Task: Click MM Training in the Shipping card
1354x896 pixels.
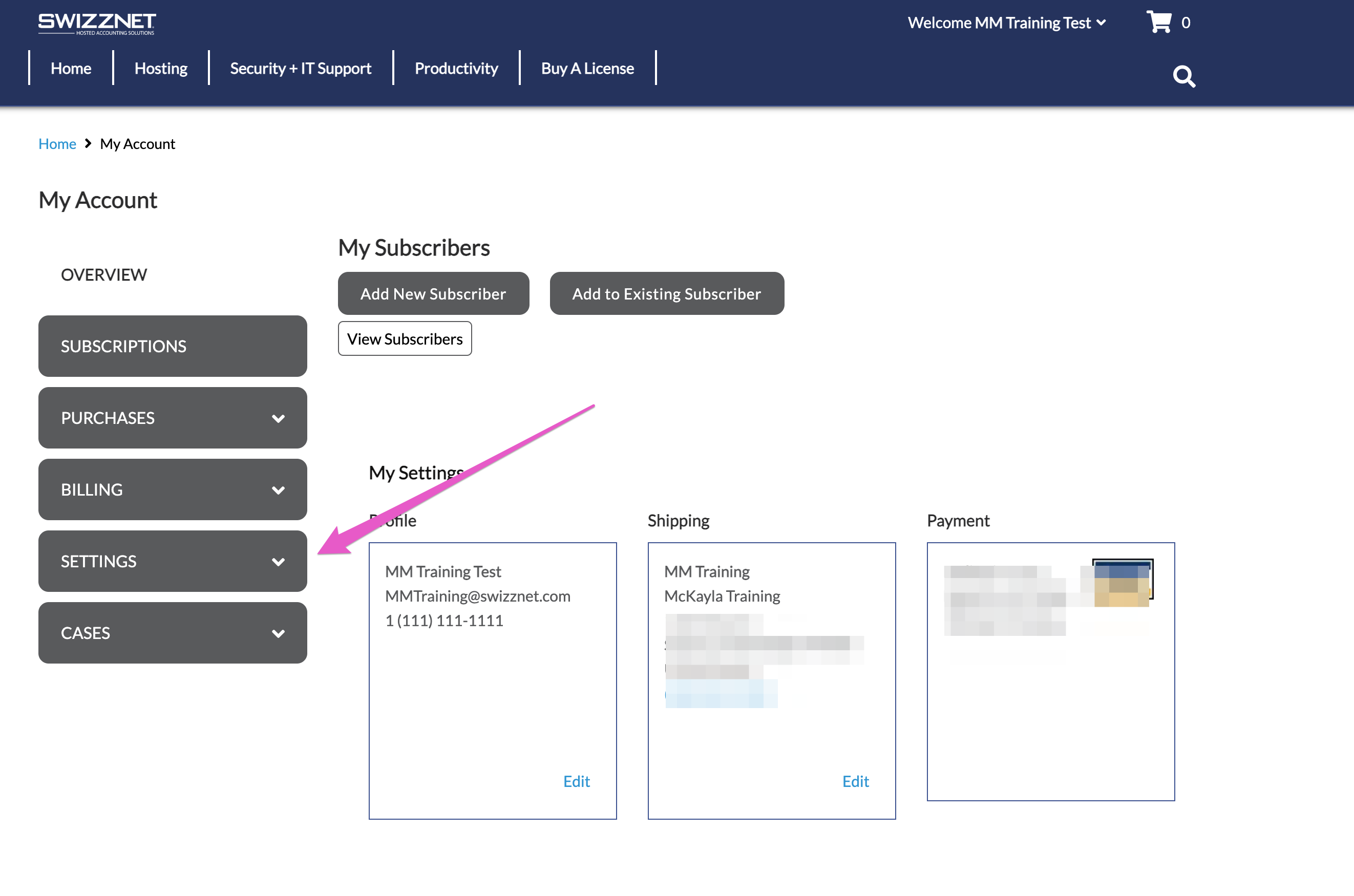Action: 707,571
